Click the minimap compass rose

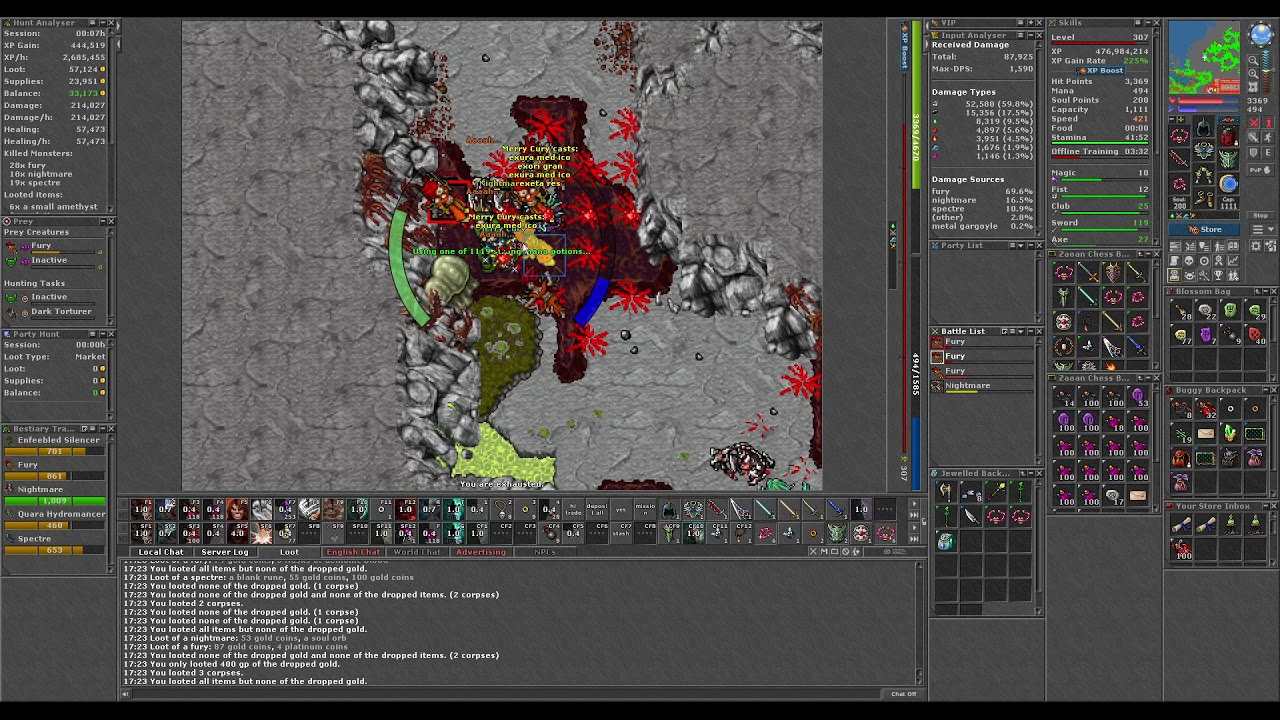pyautogui.click(x=1261, y=34)
